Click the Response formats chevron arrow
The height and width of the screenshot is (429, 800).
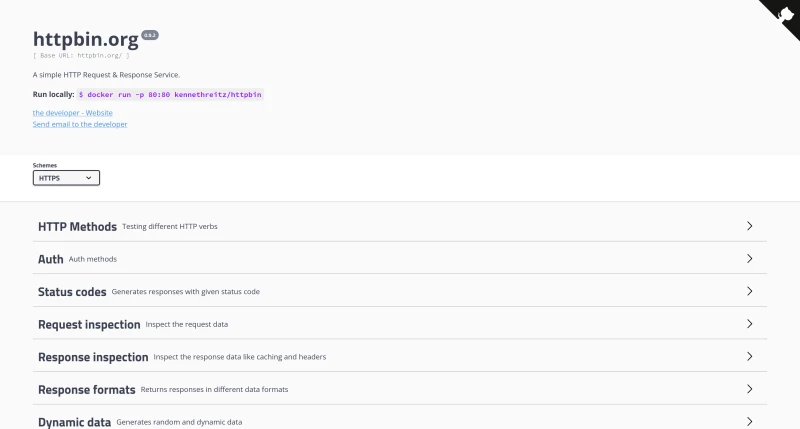click(x=749, y=389)
